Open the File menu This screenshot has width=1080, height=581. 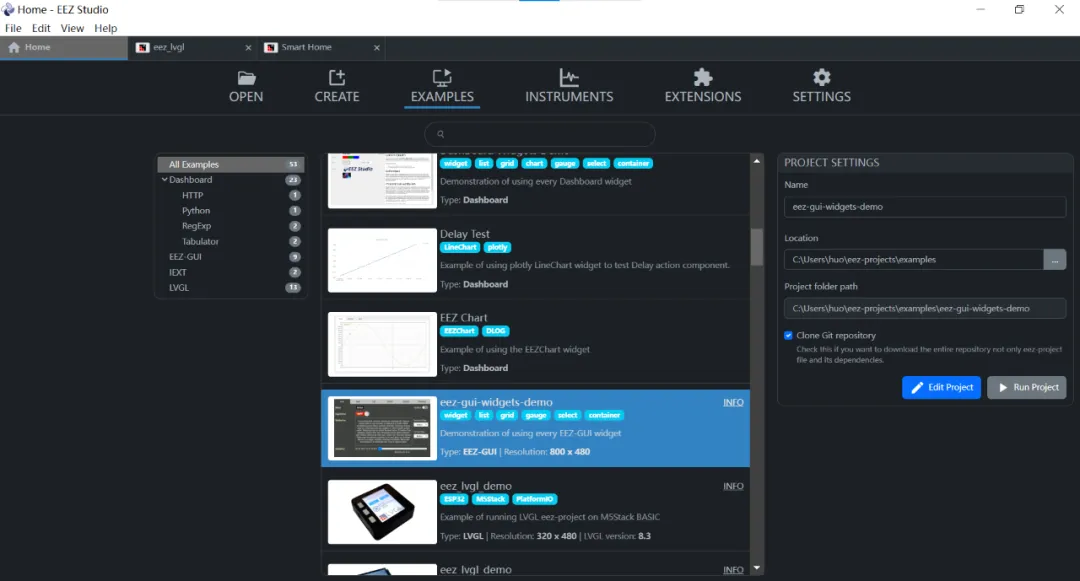point(13,28)
